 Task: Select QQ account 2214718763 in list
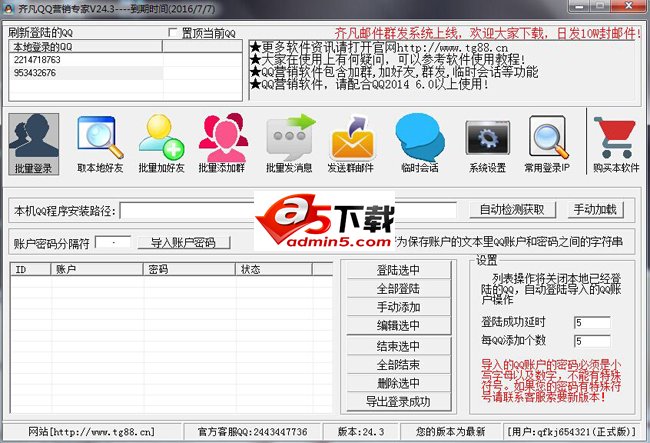(86, 60)
